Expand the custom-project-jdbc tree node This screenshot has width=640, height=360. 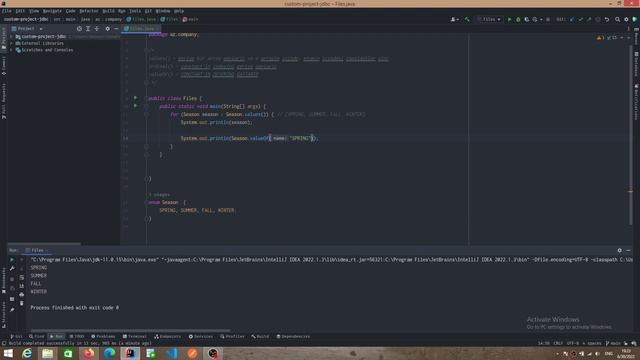[x=11, y=36]
